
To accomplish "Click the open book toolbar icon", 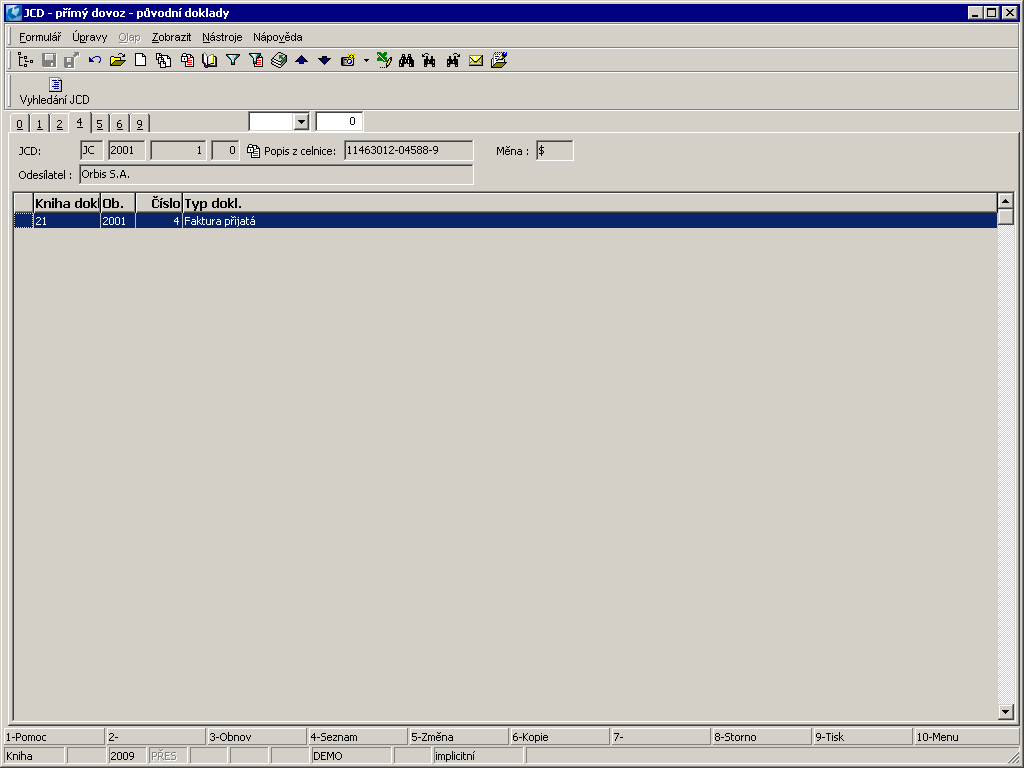I will click(x=210, y=61).
